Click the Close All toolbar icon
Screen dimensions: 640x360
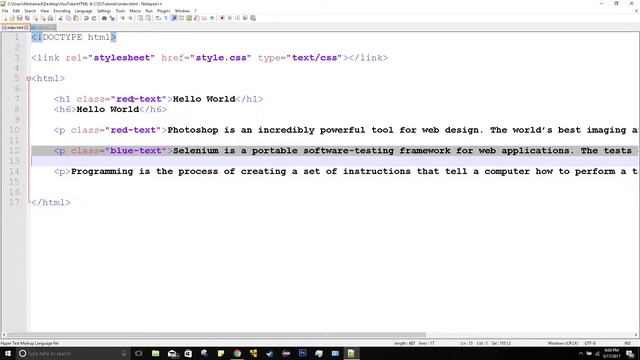(43, 18)
